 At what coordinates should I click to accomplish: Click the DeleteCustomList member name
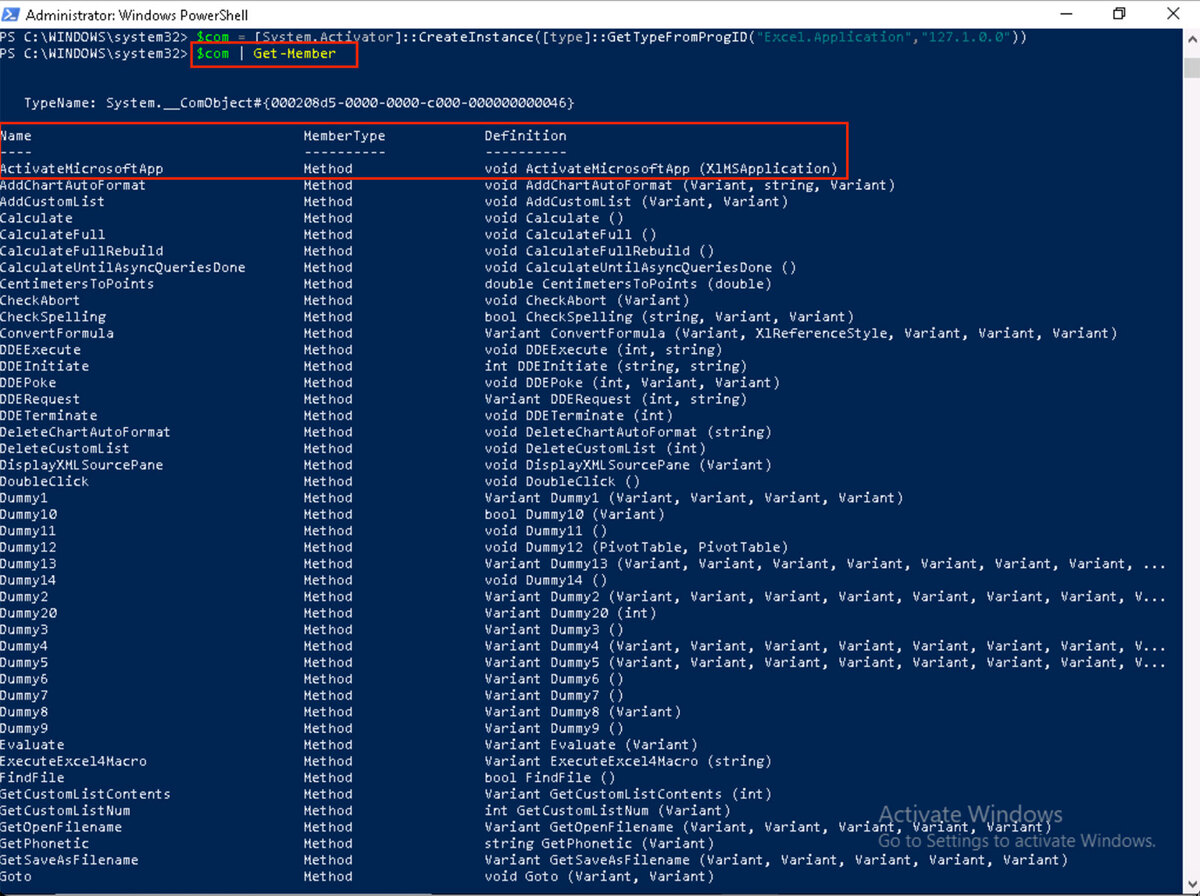[65, 448]
